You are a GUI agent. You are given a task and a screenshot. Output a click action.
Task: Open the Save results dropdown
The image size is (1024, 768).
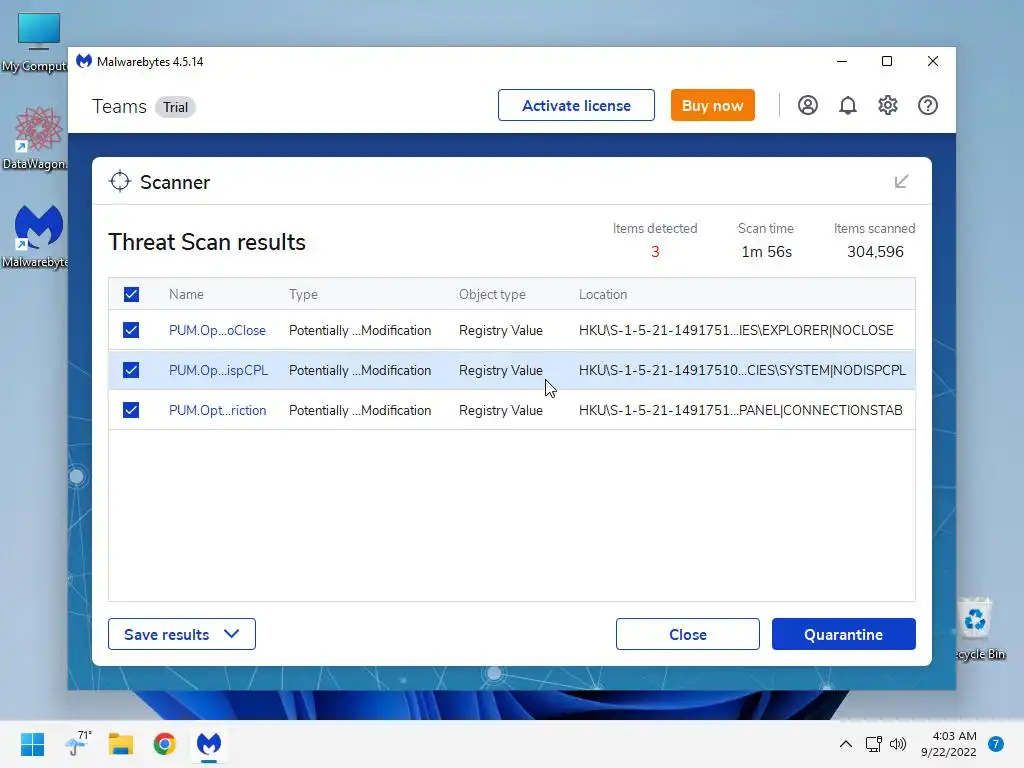pyautogui.click(x=182, y=634)
